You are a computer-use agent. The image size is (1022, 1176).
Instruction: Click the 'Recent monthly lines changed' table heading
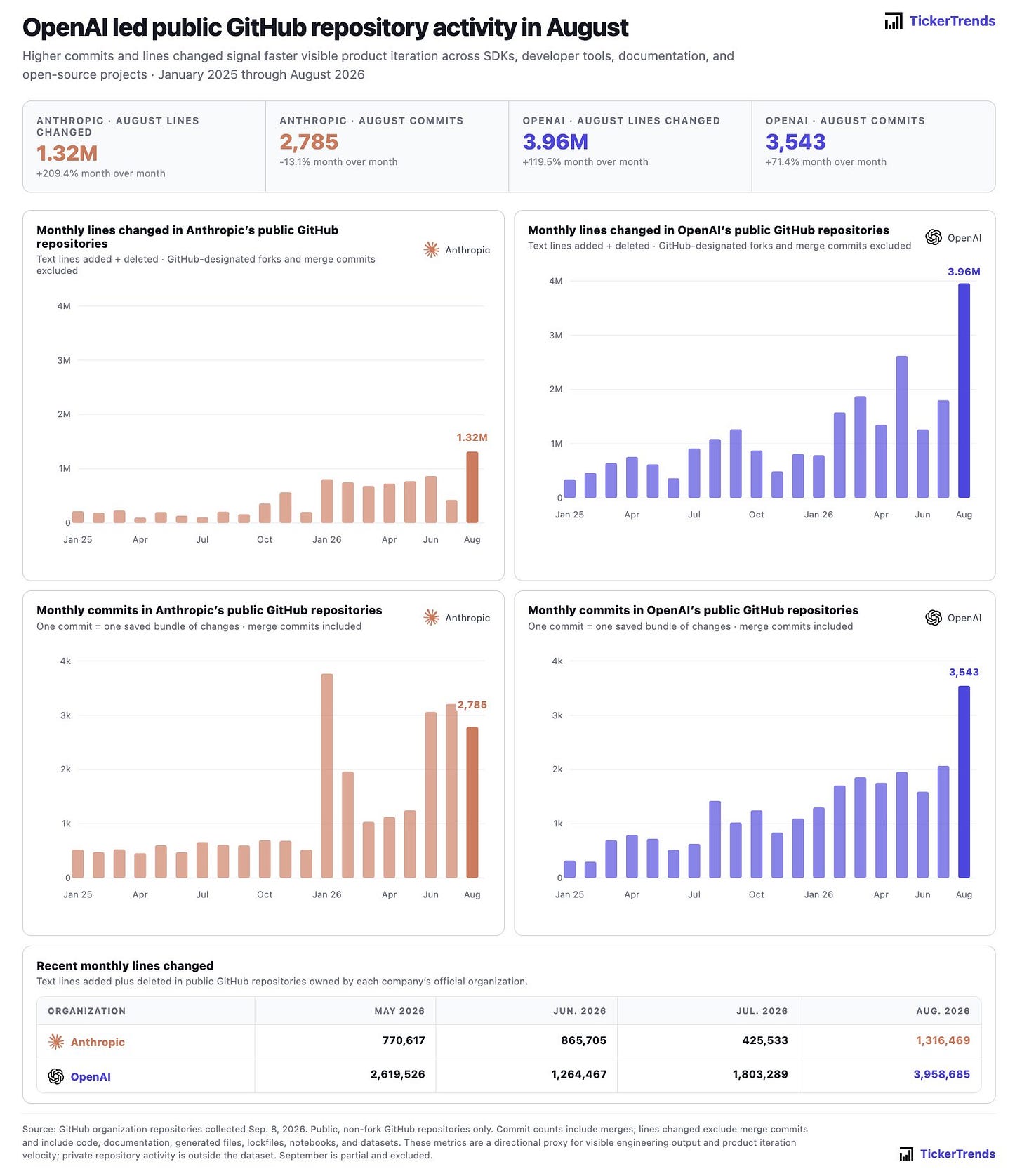(x=125, y=966)
